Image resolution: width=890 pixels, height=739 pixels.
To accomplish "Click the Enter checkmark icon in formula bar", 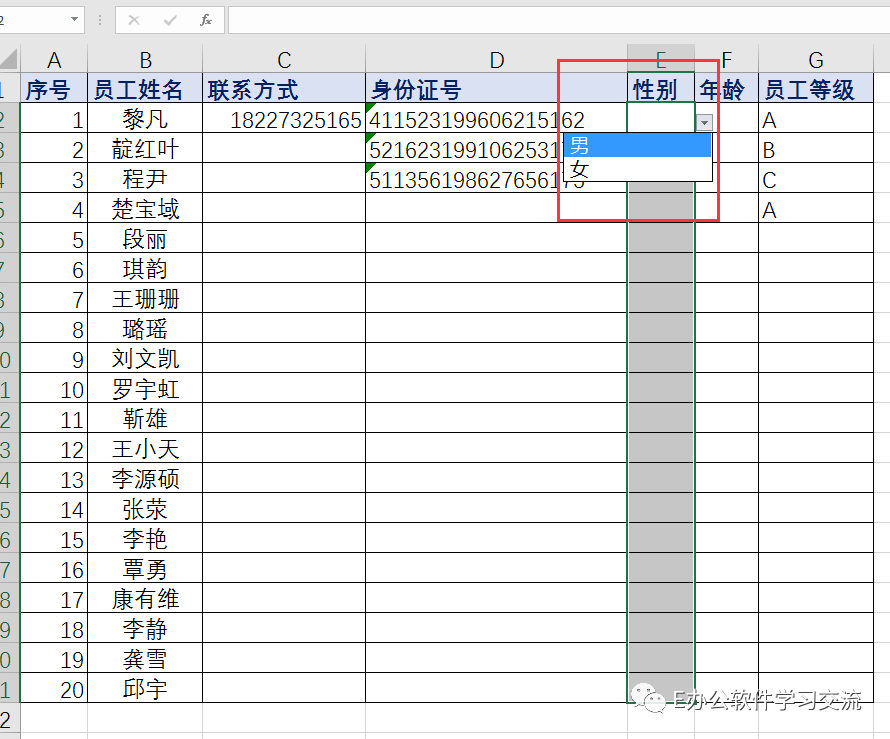I will click(x=170, y=20).
